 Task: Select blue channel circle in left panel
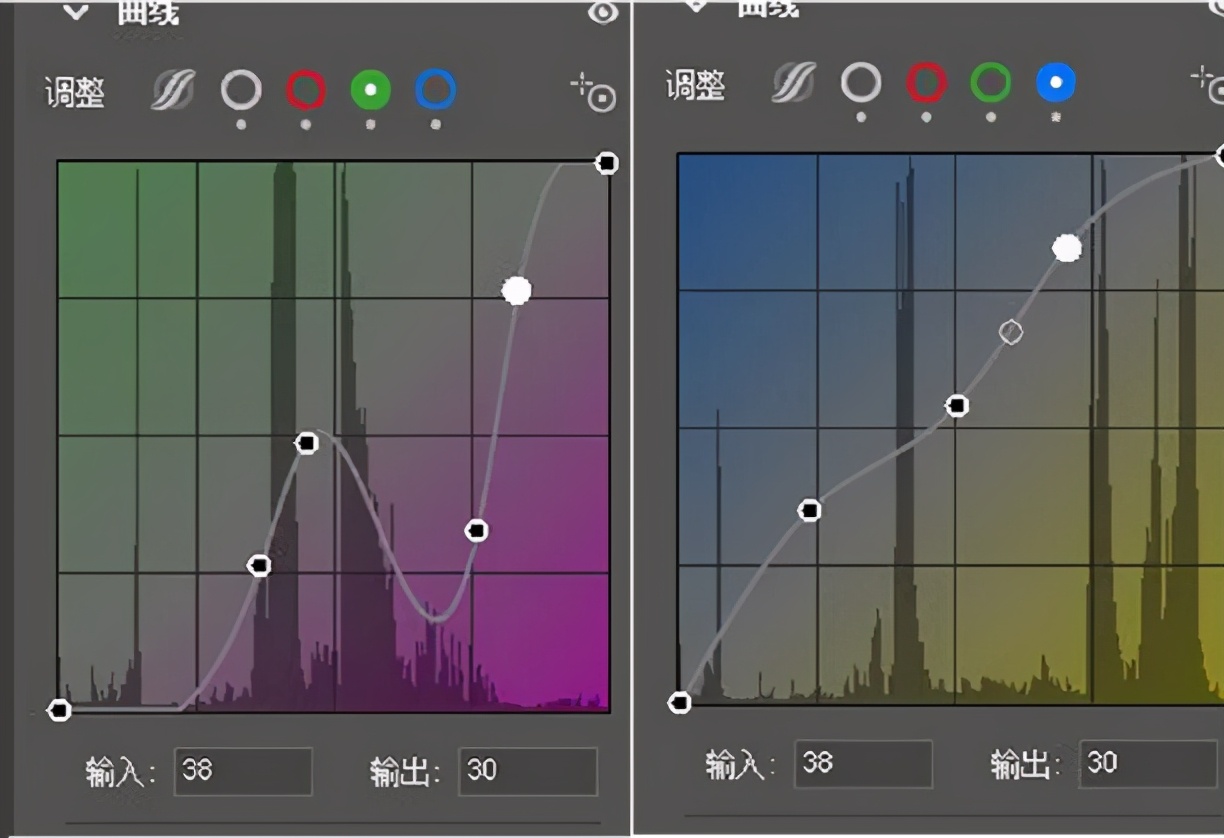tap(435, 91)
